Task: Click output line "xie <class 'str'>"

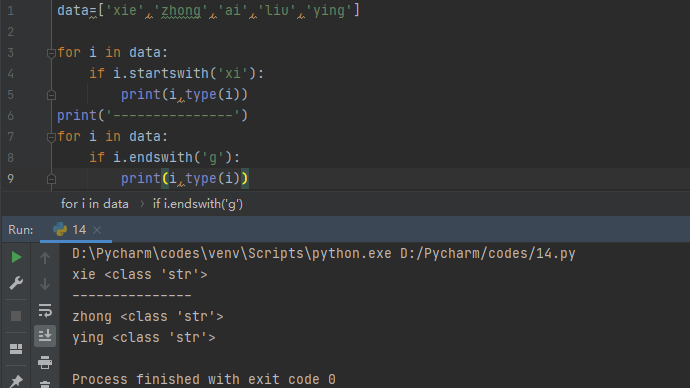Action: pyautogui.click(x=139, y=275)
